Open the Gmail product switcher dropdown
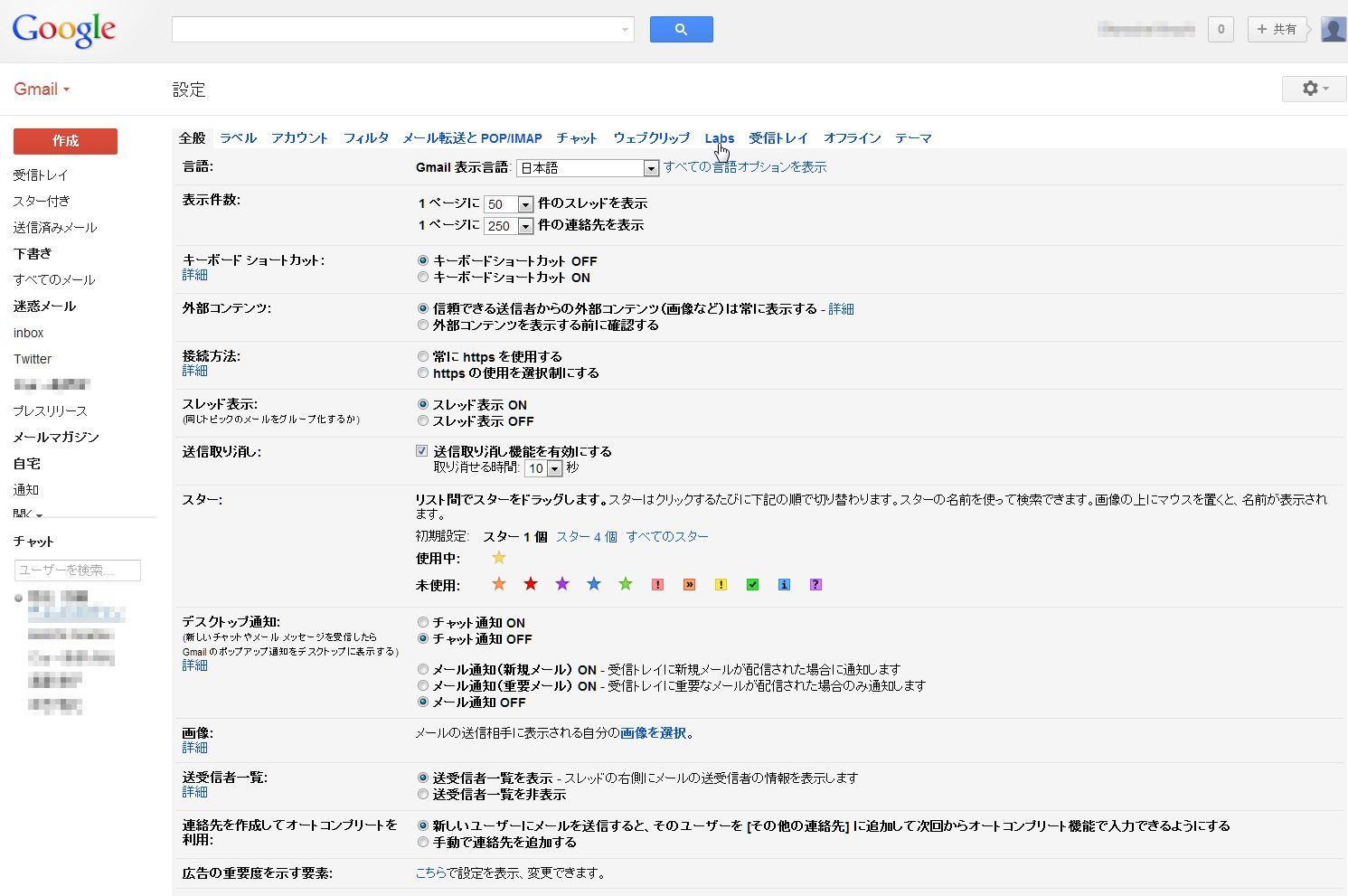This screenshot has width=1348, height=896. pyautogui.click(x=42, y=89)
